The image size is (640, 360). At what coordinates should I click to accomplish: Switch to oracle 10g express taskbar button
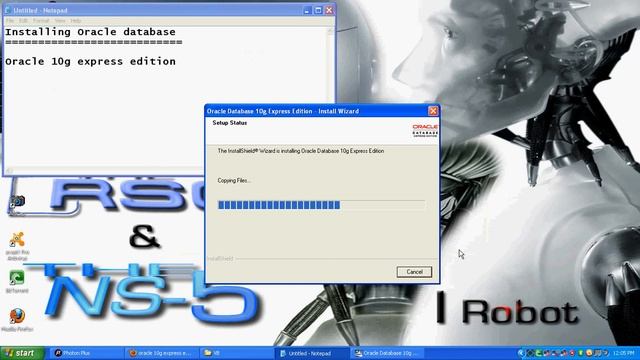click(161, 353)
